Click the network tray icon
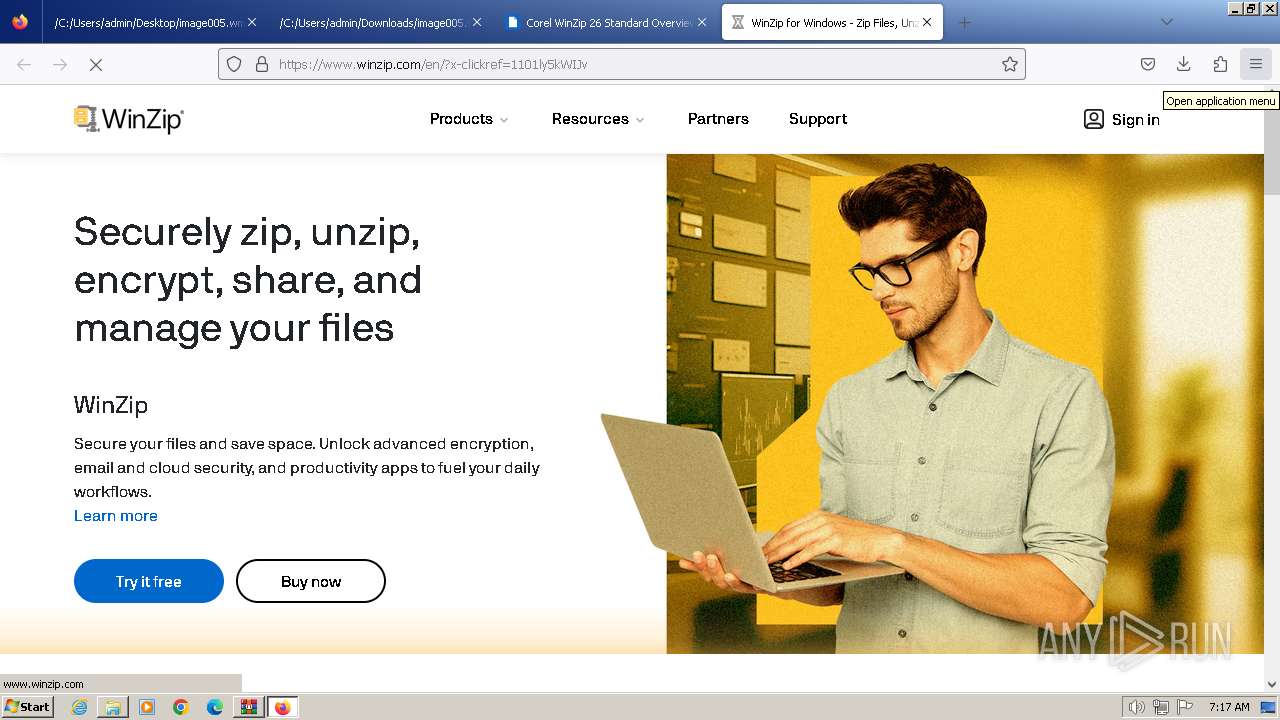1280x720 pixels. click(x=1161, y=707)
